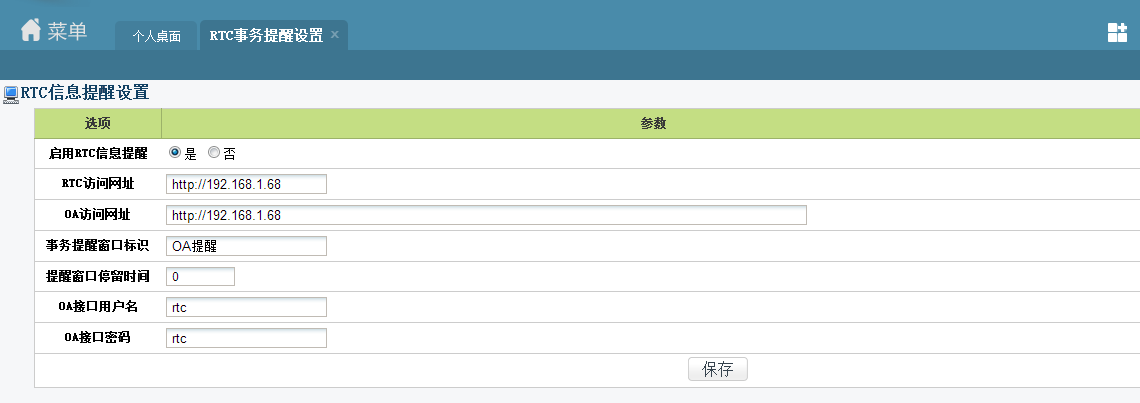Viewport: 1140px width, 403px height.
Task: Click the 选项 column header
Action: (x=98, y=123)
